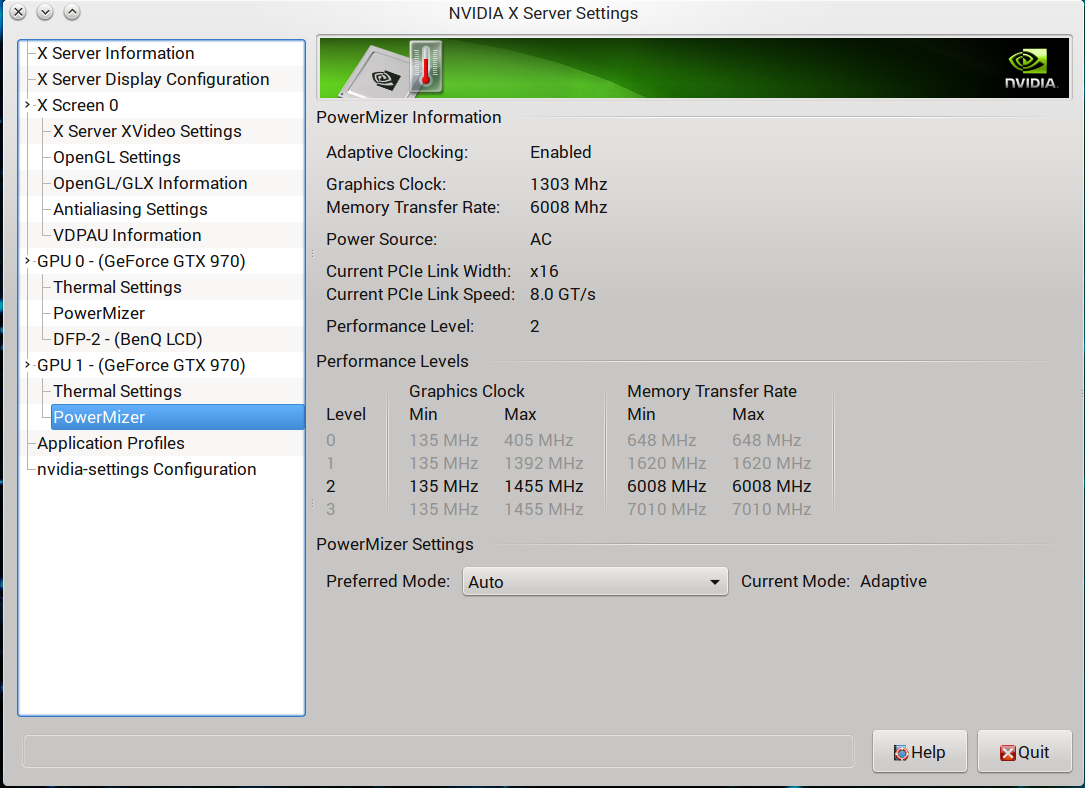This screenshot has width=1085, height=788.
Task: Close the NVIDIA X Server Settings window
Action: (x=19, y=12)
